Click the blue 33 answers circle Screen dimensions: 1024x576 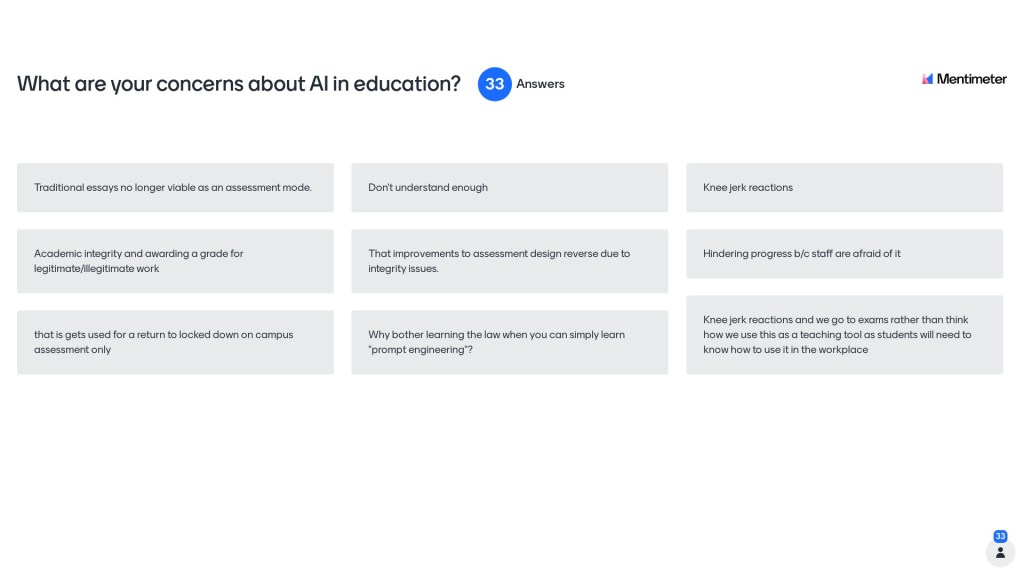[x=494, y=84]
